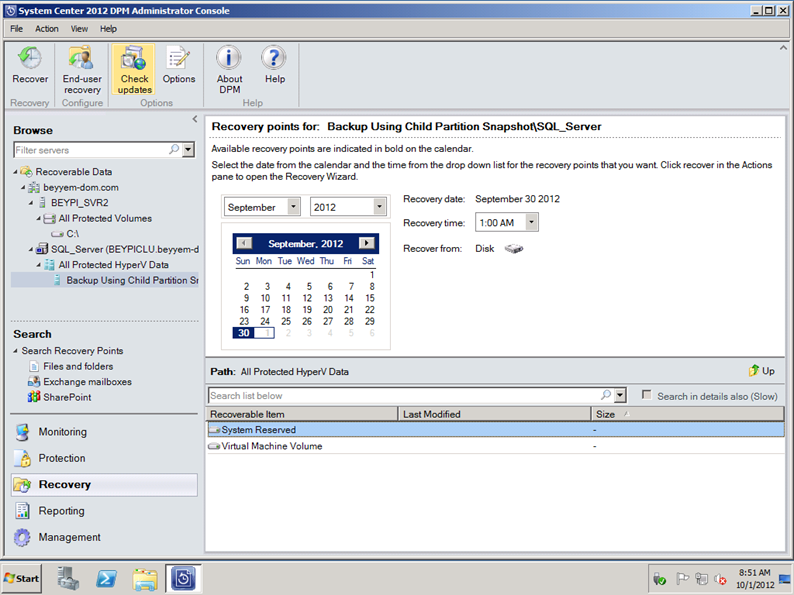Open End-user recovery configuration
794x595 pixels.
(x=82, y=70)
